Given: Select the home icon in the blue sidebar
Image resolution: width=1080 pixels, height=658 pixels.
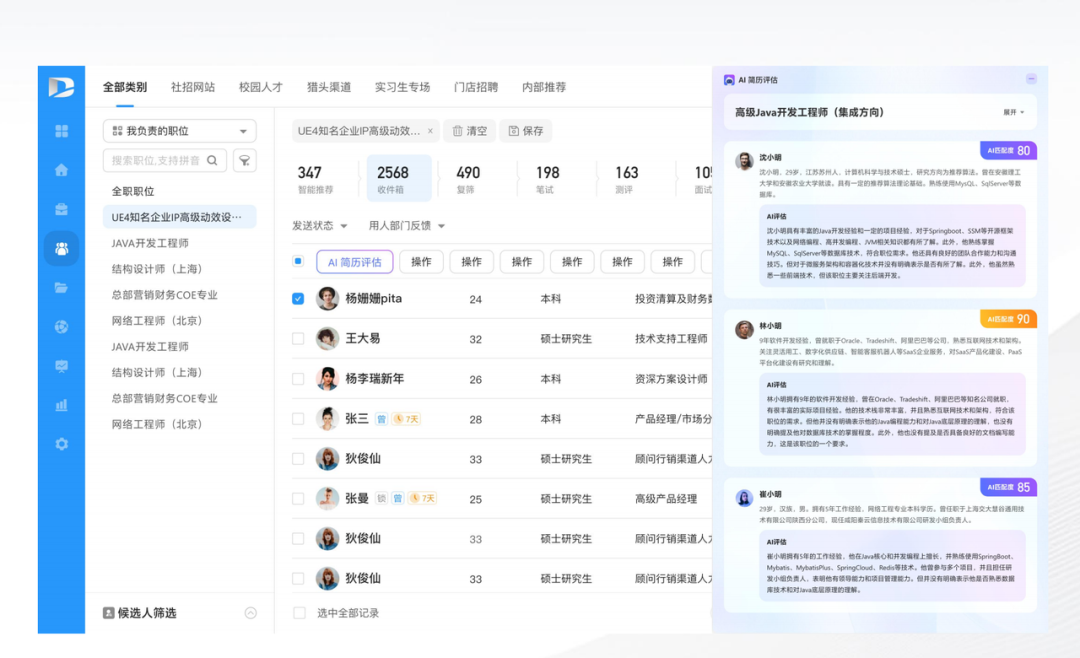Looking at the screenshot, I should point(60,172).
